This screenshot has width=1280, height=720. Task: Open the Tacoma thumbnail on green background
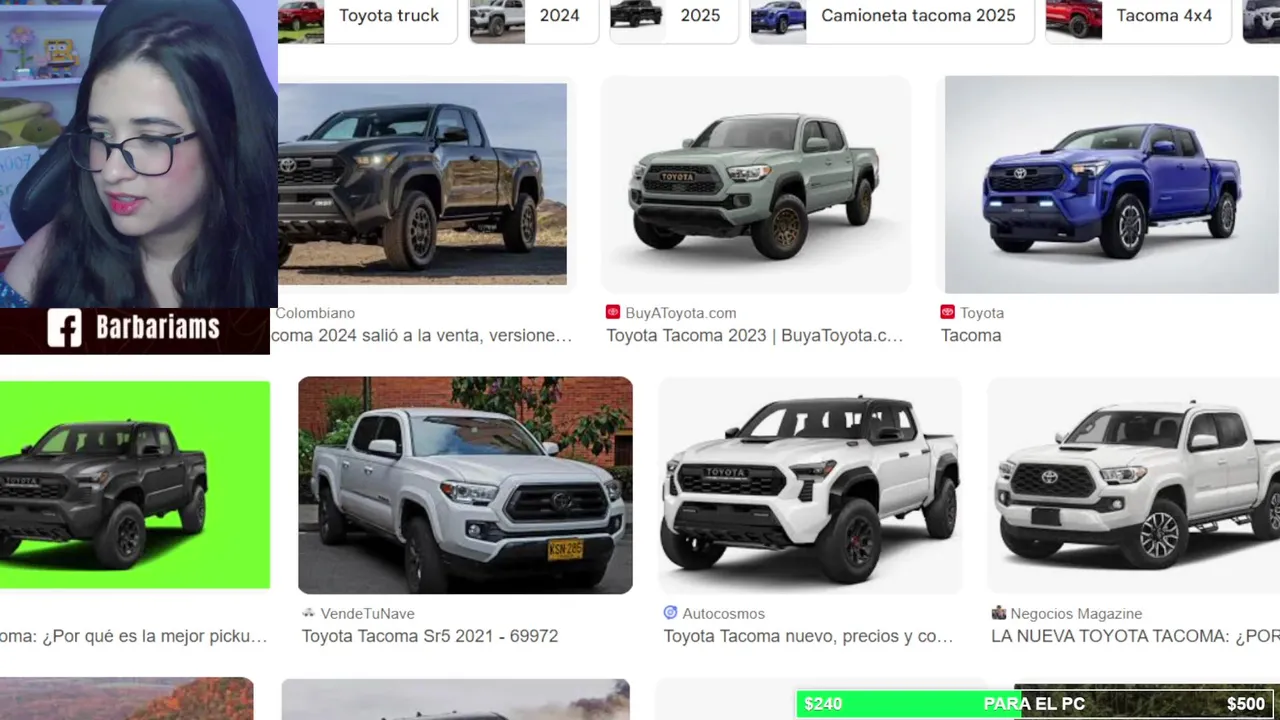pos(134,484)
